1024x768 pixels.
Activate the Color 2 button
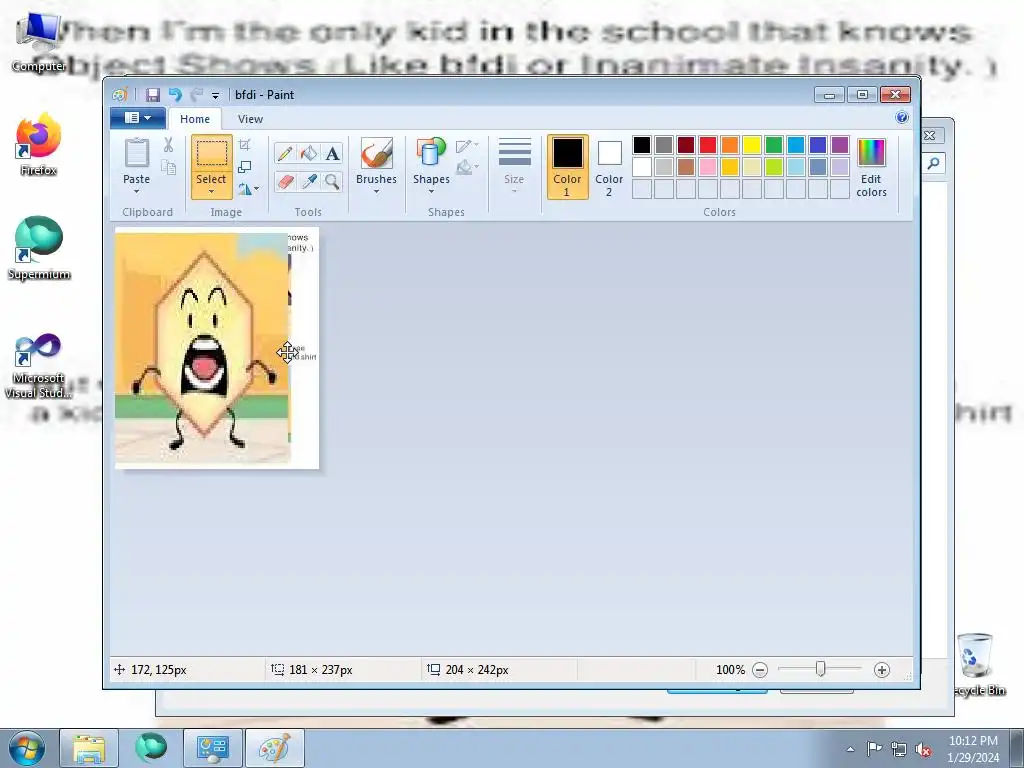(x=609, y=167)
